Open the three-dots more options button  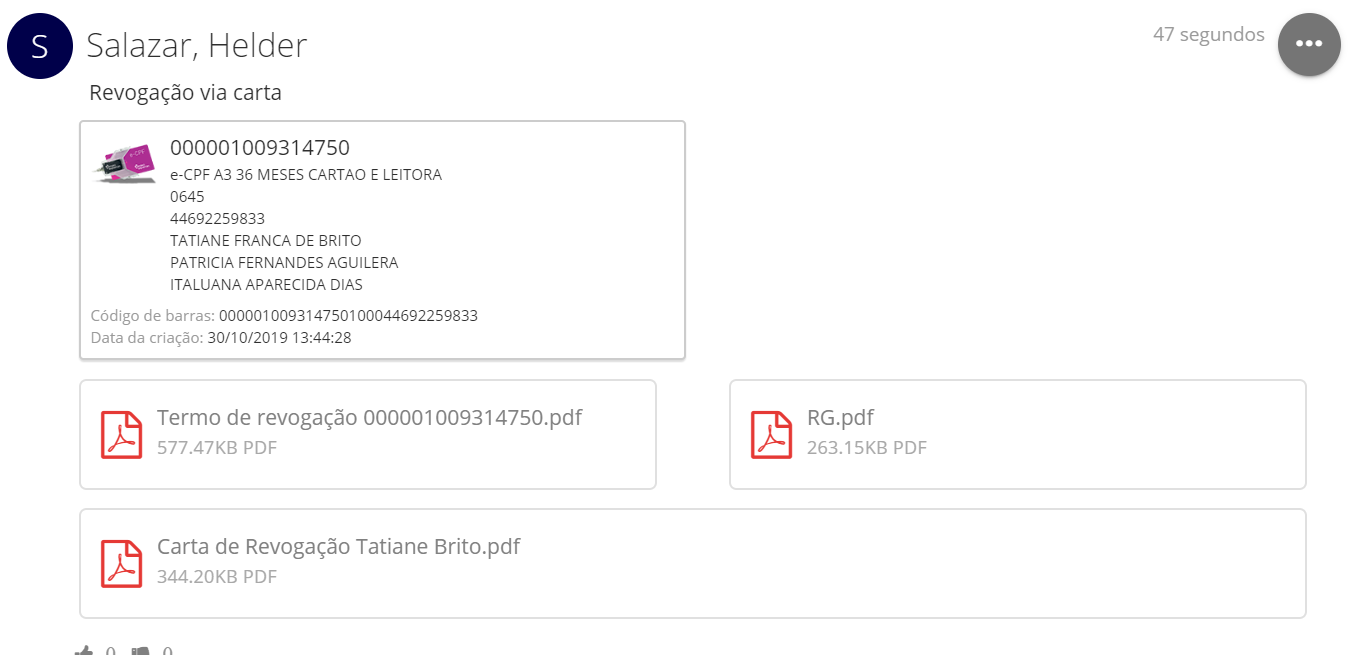pos(1309,44)
